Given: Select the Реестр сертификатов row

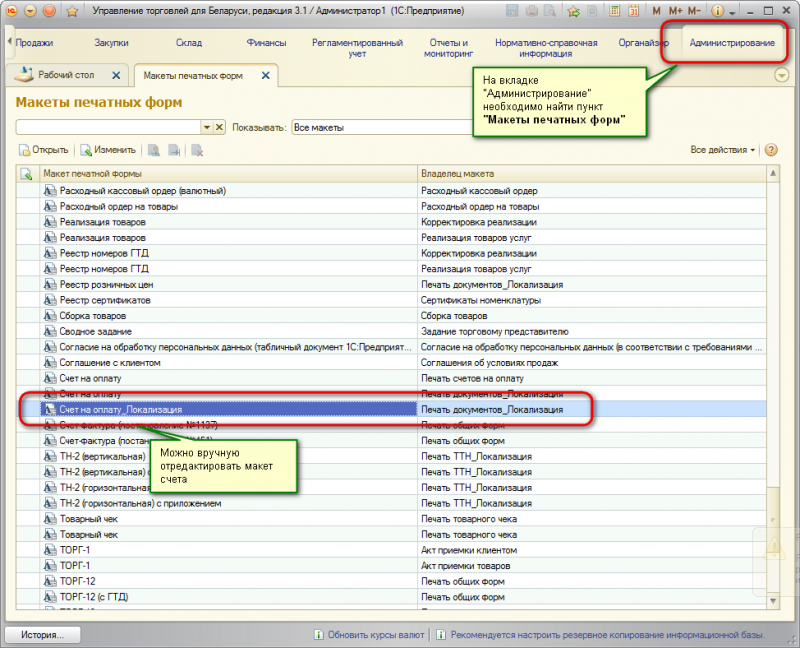Looking at the screenshot, I should (391, 300).
